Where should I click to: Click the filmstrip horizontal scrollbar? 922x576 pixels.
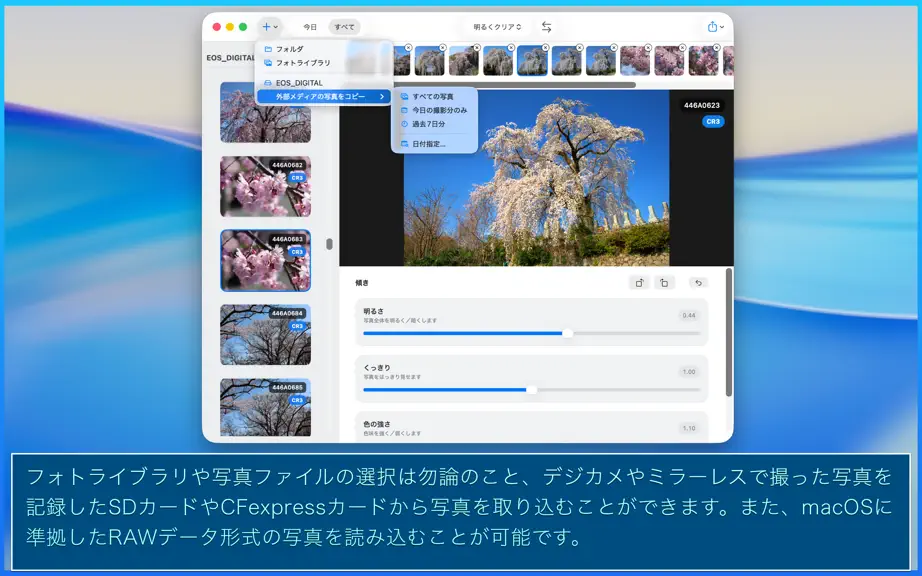[x=515, y=85]
